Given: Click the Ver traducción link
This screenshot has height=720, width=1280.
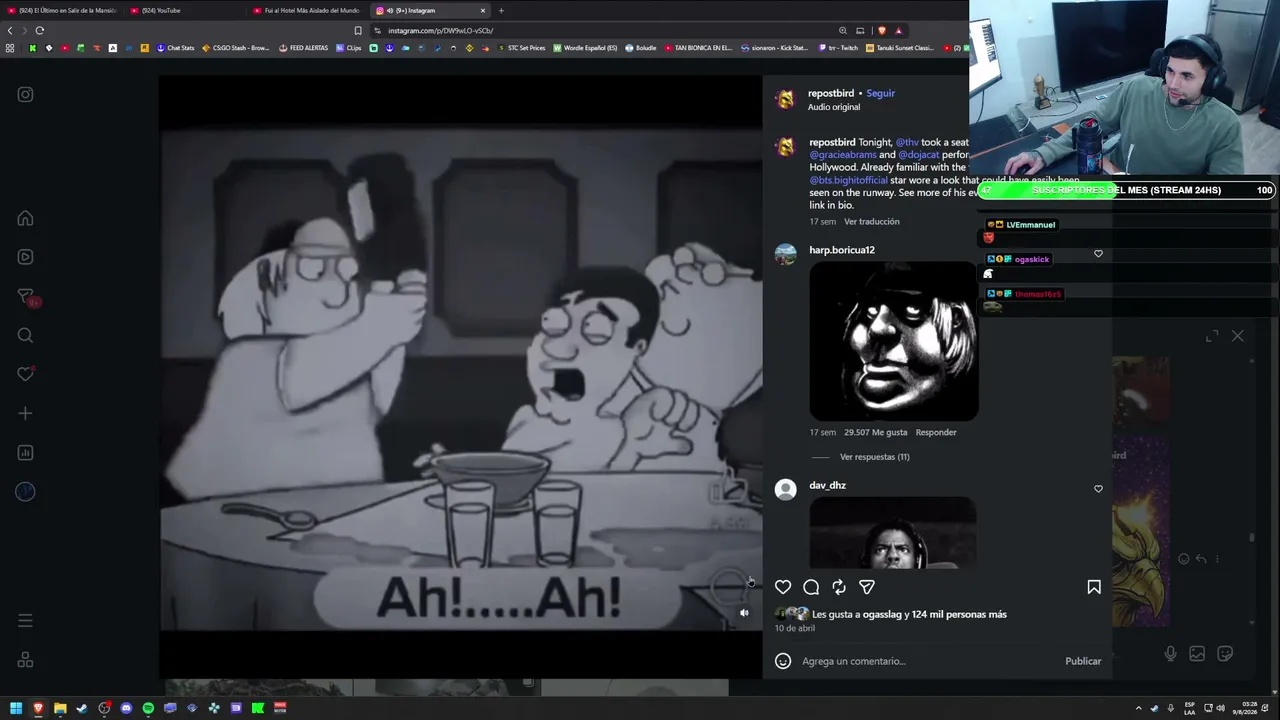Looking at the screenshot, I should [872, 222].
